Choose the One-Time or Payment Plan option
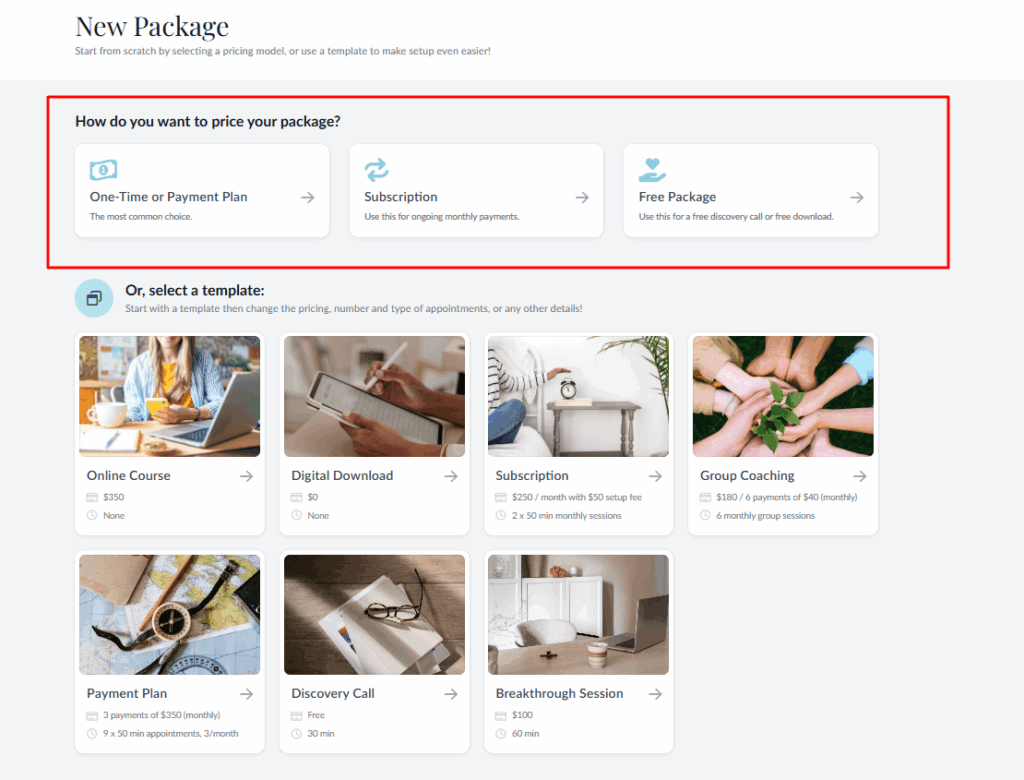This screenshot has width=1024, height=780. (x=169, y=197)
